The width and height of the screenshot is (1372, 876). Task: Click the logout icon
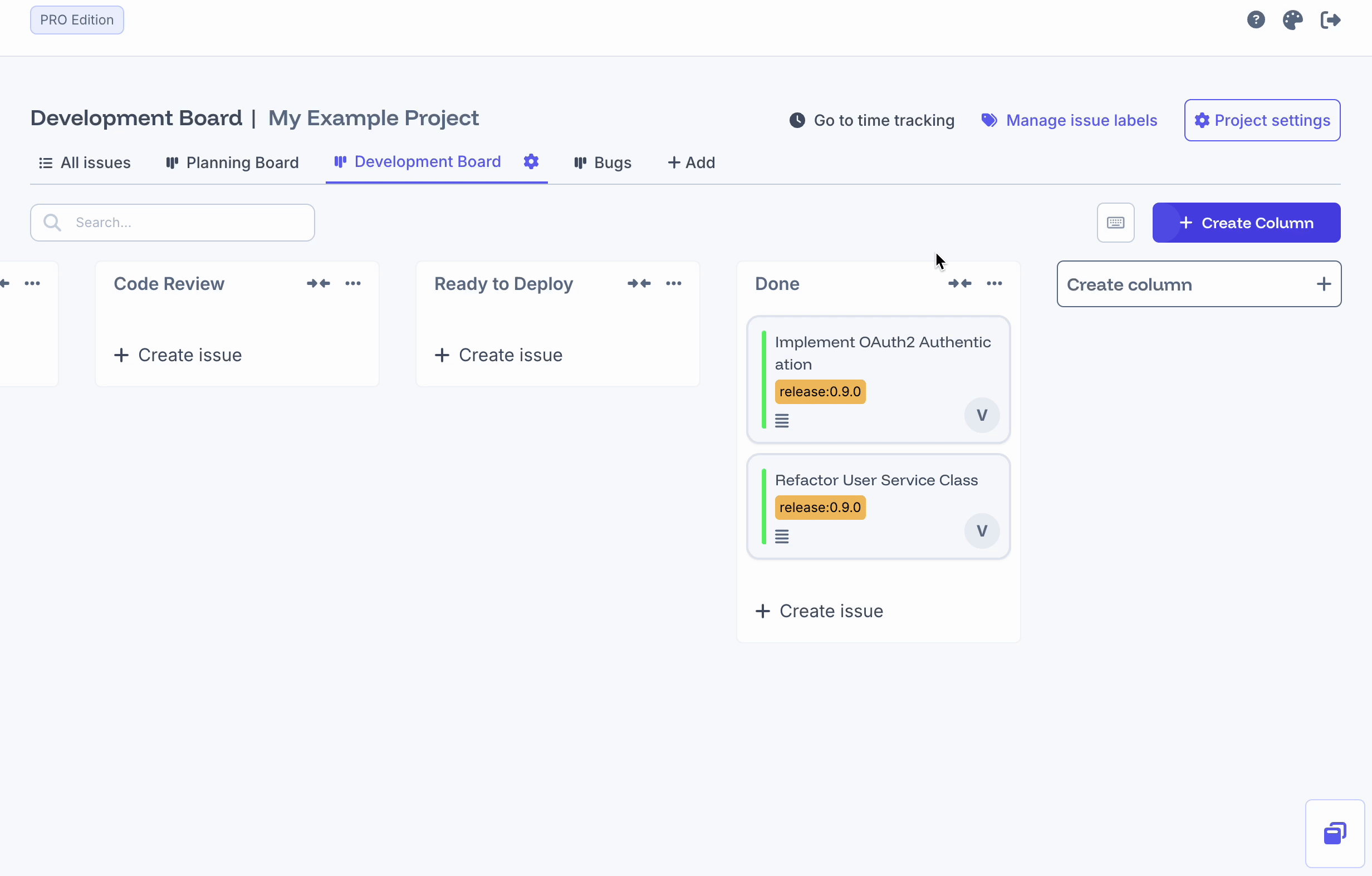coord(1330,20)
